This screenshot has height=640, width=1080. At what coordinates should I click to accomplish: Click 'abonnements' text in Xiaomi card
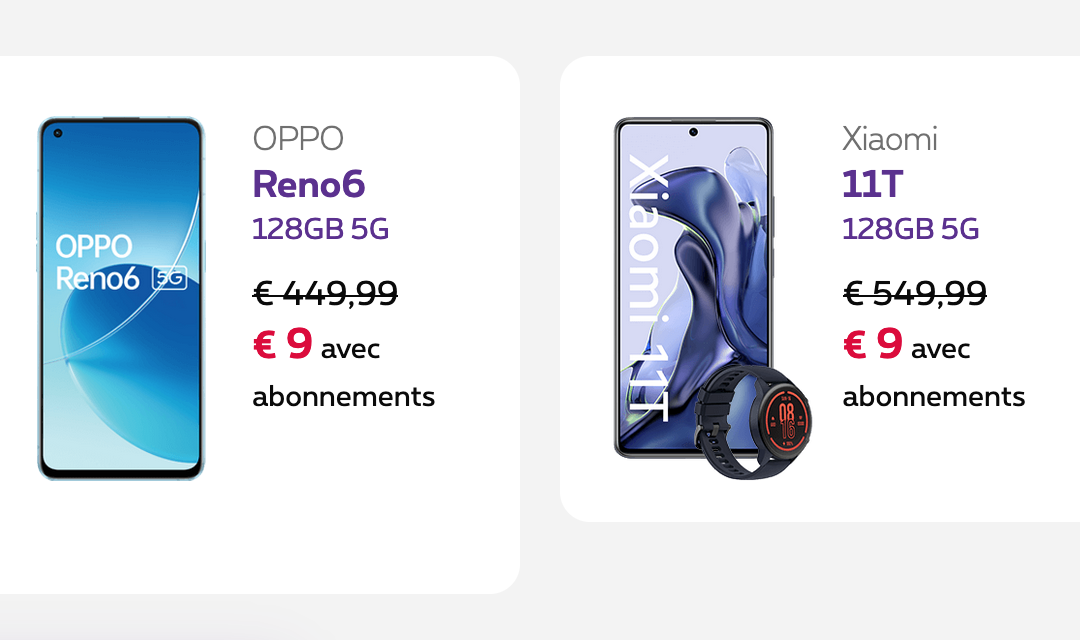(934, 397)
